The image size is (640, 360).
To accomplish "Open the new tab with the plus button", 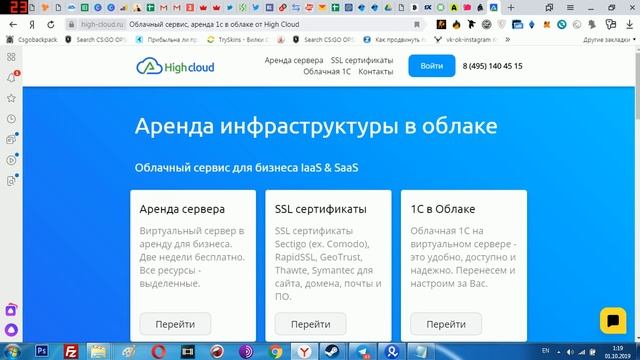I will [511, 7].
